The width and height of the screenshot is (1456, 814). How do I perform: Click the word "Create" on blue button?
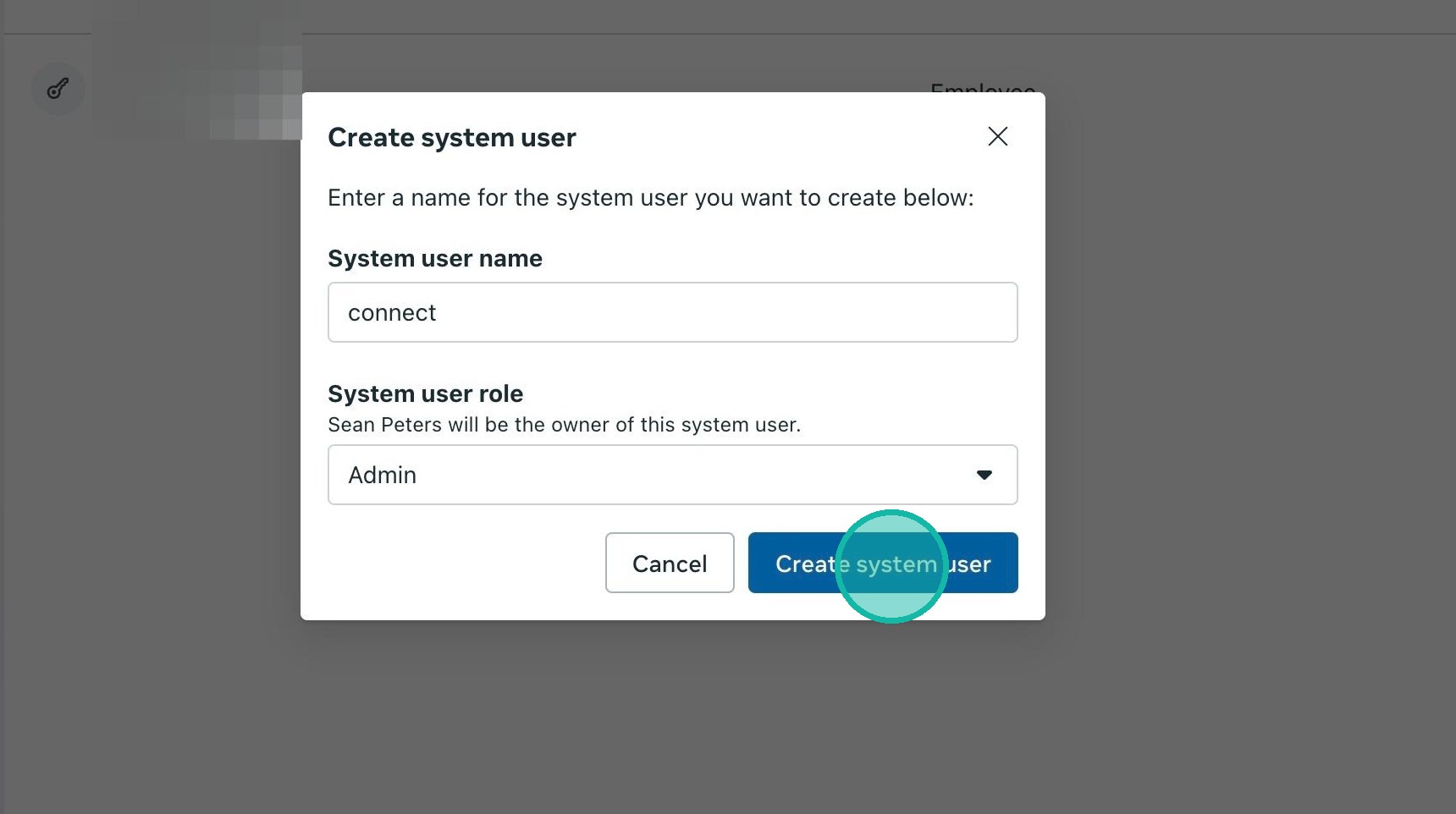pyautogui.click(x=805, y=564)
